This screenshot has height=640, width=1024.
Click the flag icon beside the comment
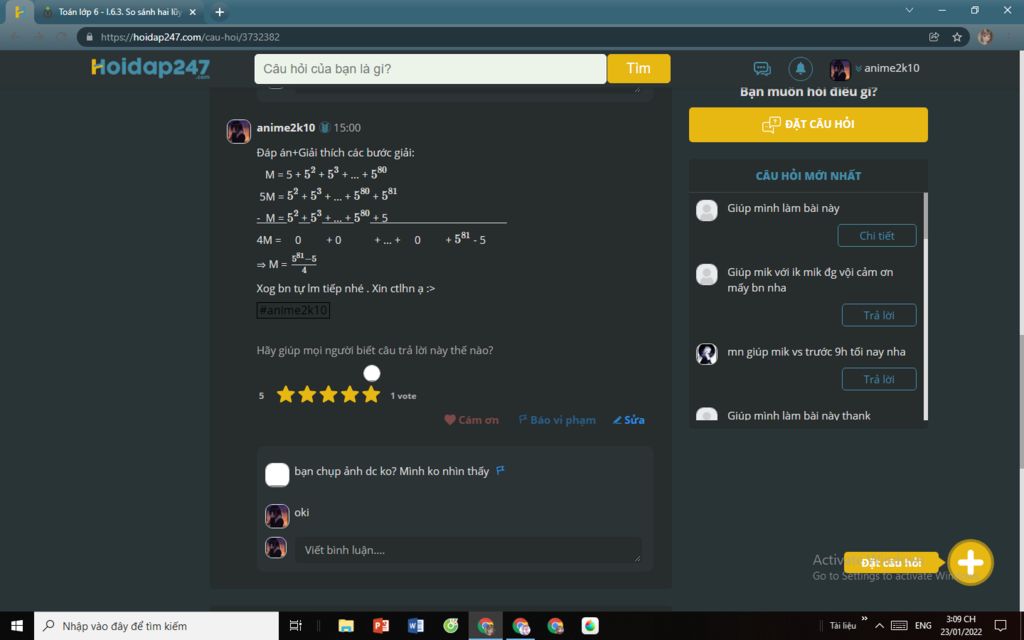(500, 470)
